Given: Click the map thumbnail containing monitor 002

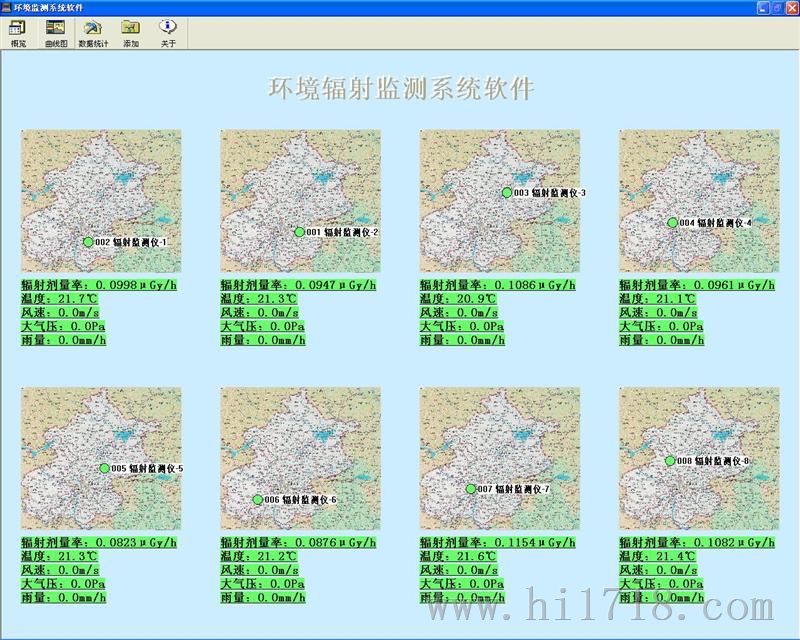Looking at the screenshot, I should pos(101,201).
